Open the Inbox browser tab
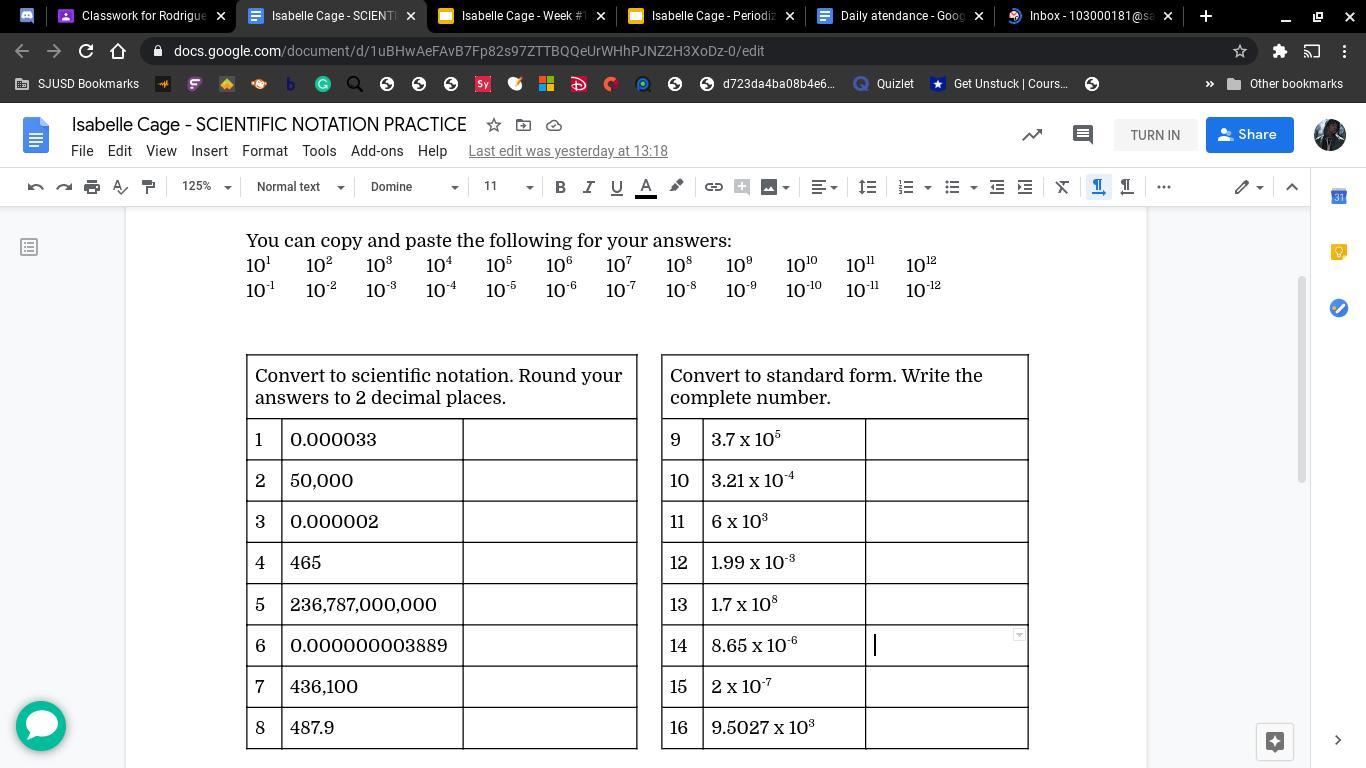Screen dimensions: 1366x768 [1090, 16]
